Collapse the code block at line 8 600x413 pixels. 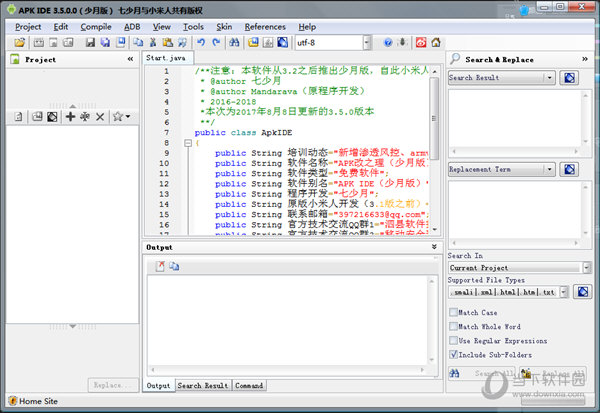pyautogui.click(x=188, y=143)
